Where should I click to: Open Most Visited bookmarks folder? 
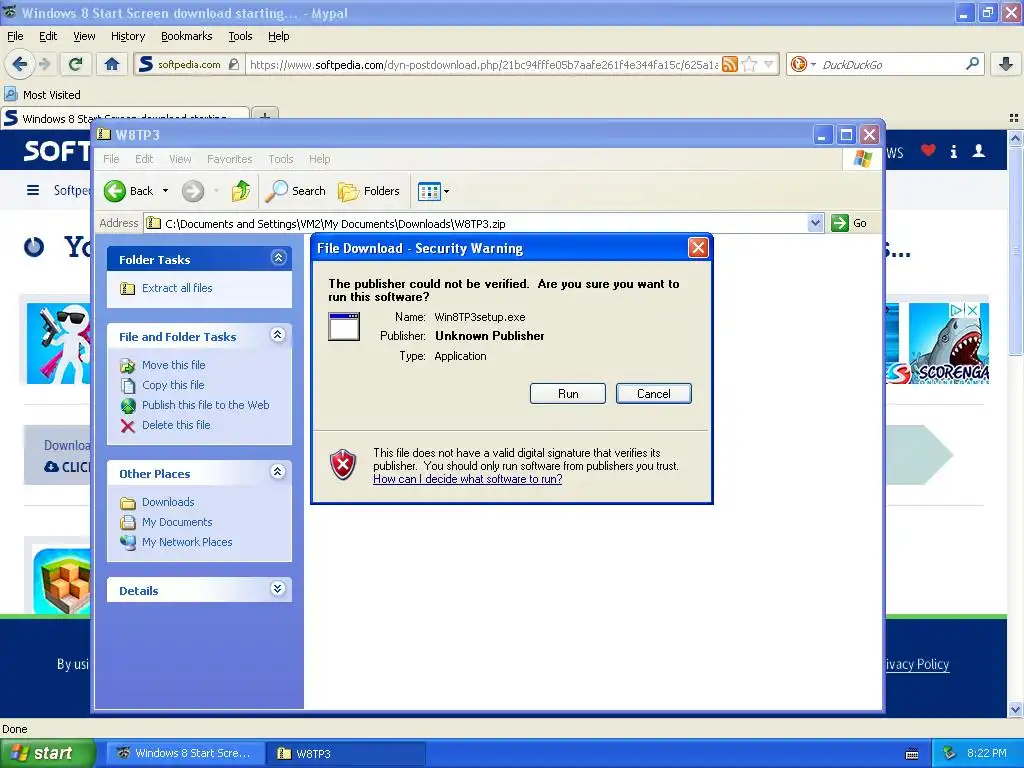[x=43, y=95]
